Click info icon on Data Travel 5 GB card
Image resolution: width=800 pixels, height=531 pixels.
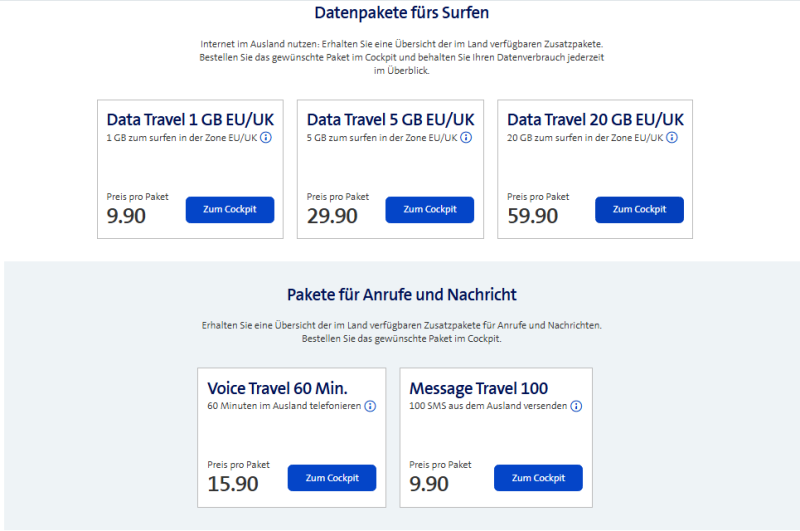click(467, 138)
